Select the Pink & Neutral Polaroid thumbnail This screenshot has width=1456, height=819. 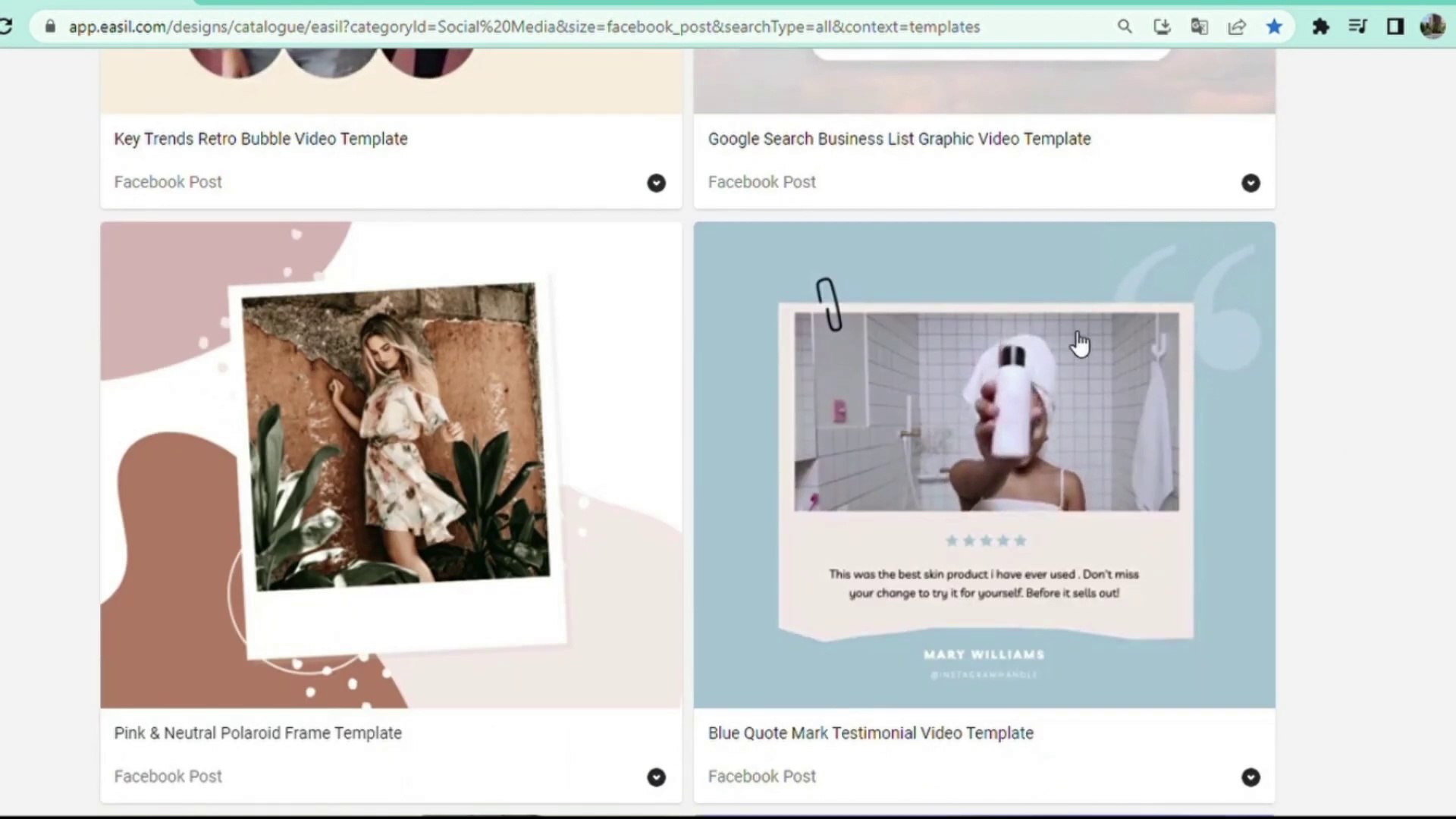[391, 464]
